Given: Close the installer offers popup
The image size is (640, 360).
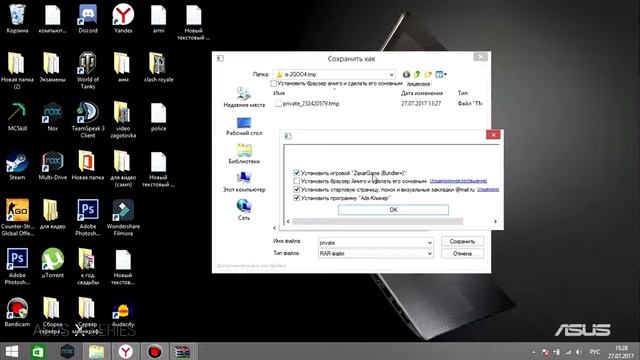Looking at the screenshot, I should click(x=493, y=135).
